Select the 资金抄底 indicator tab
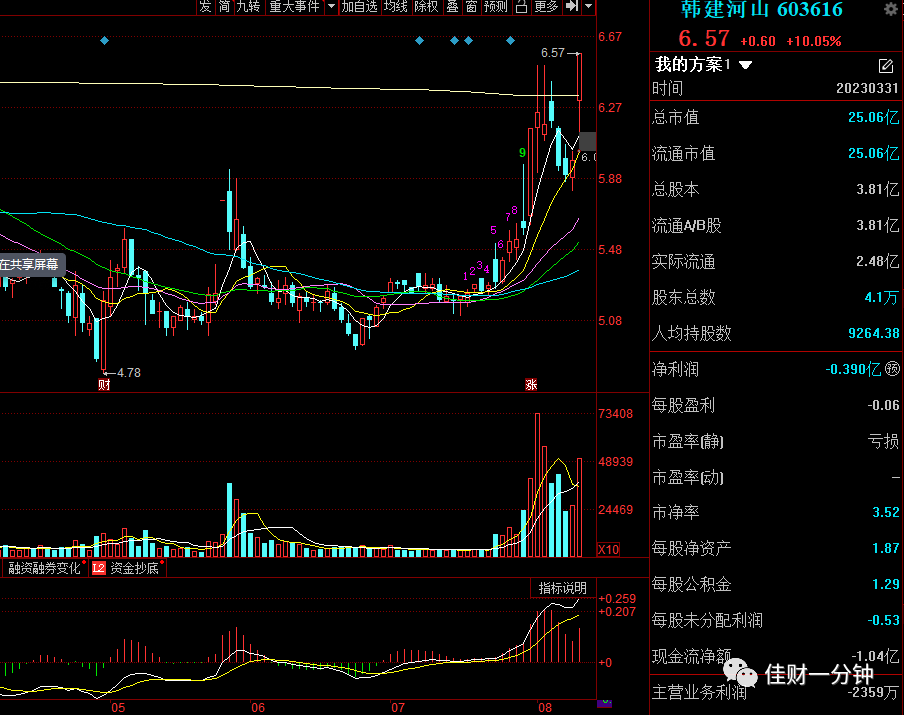This screenshot has width=904, height=715. pos(134,569)
